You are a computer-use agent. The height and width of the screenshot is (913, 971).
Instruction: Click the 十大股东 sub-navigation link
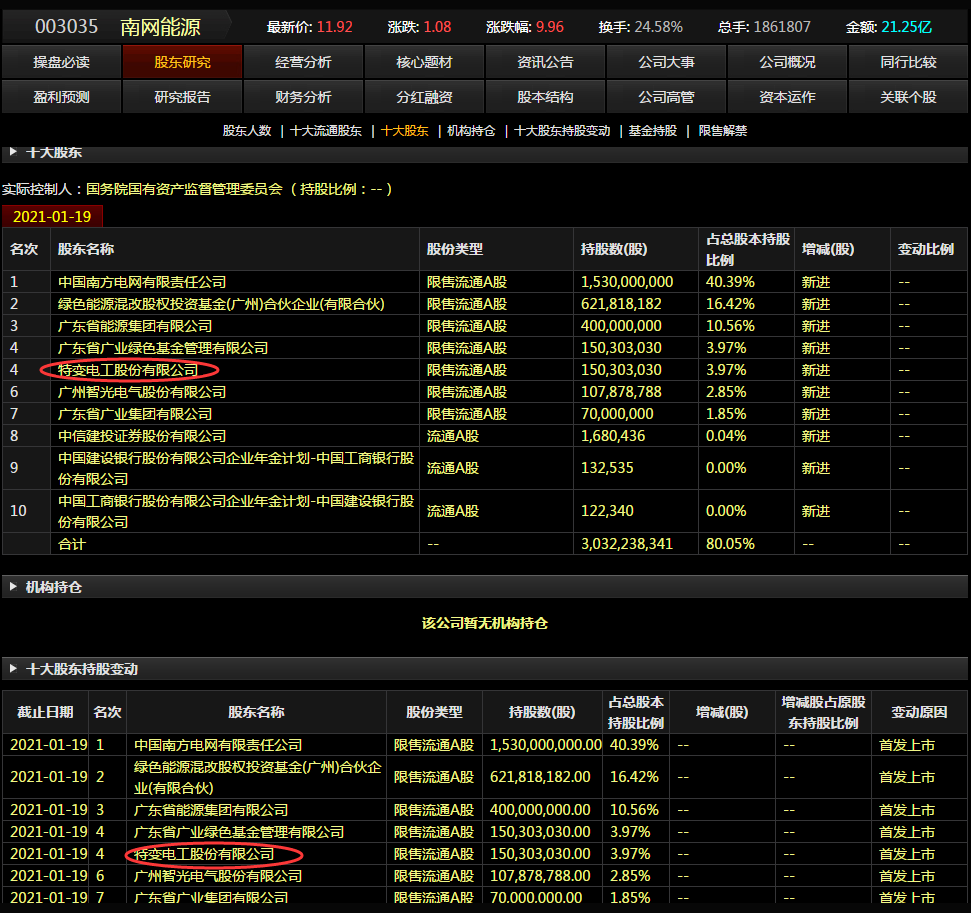coord(404,131)
